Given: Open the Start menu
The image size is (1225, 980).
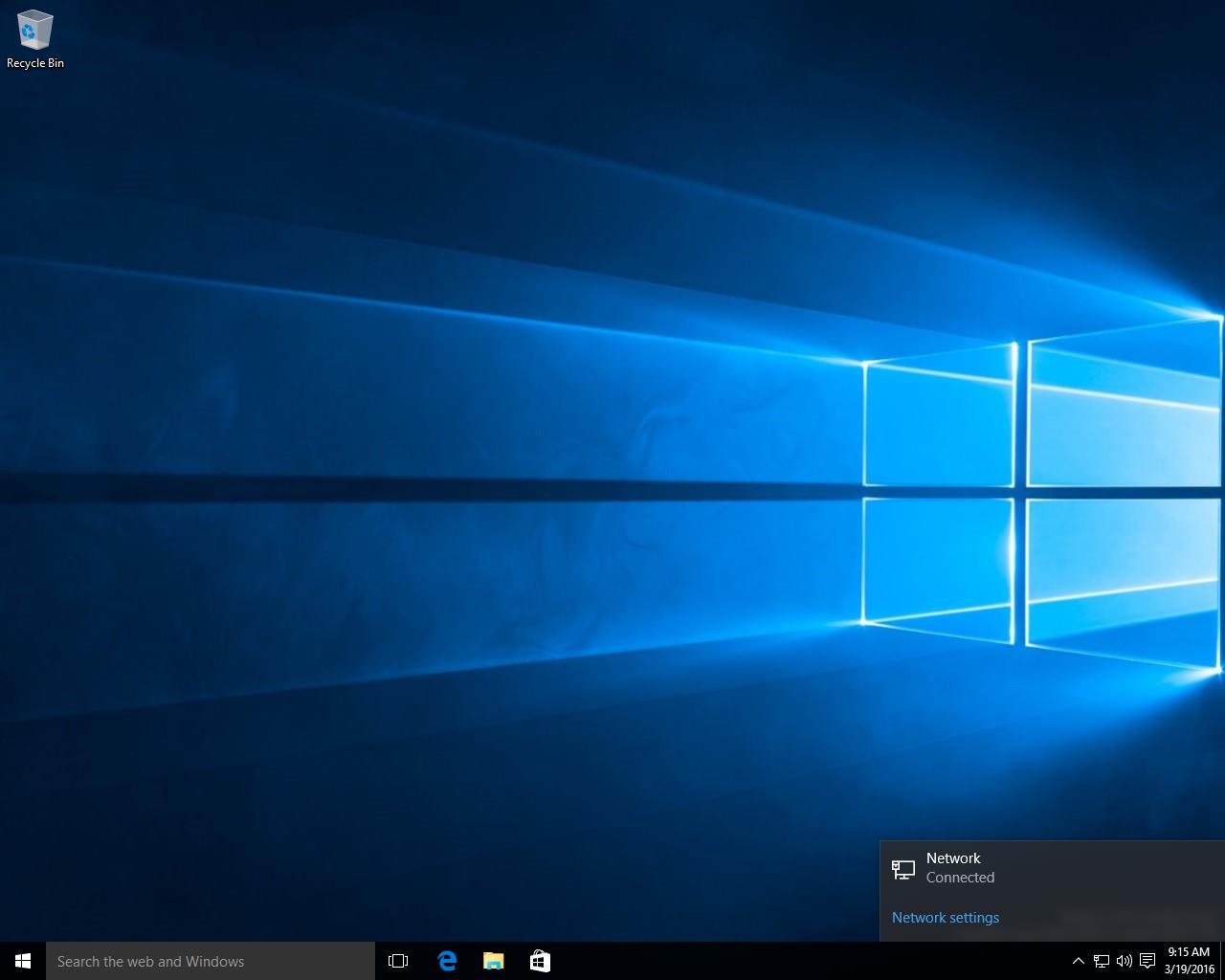Looking at the screenshot, I should [23, 961].
